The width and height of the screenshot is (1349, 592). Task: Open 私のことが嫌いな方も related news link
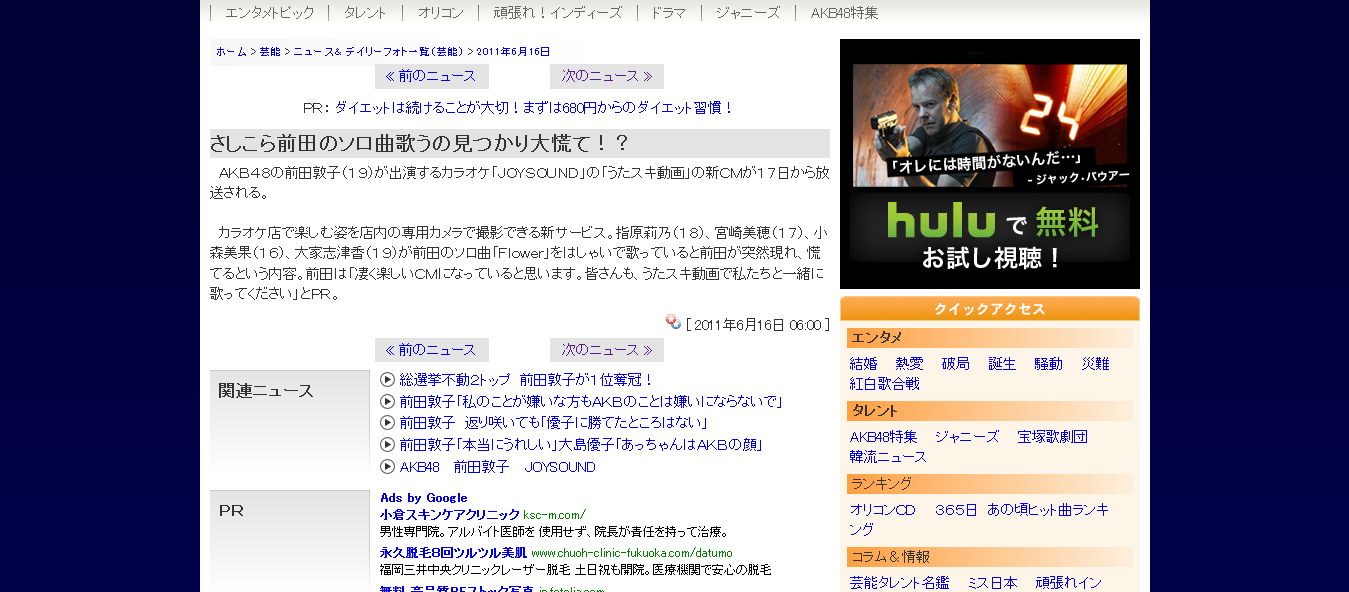[x=591, y=401]
